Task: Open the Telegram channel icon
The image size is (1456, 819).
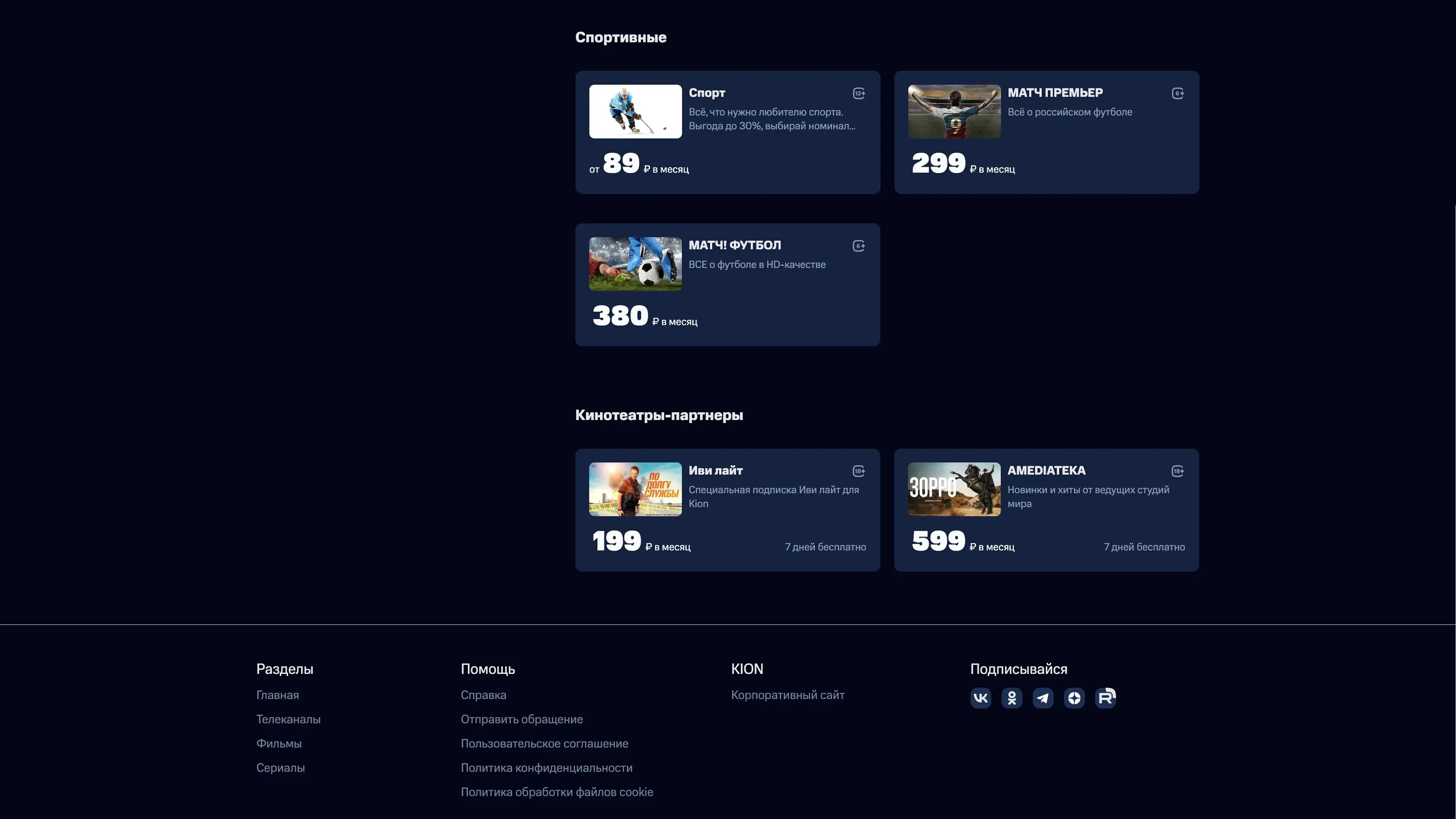Action: [1043, 698]
